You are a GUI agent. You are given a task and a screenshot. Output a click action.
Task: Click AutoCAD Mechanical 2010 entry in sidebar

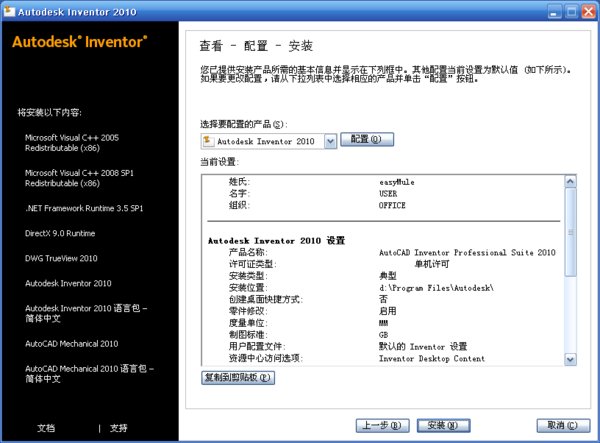point(72,344)
